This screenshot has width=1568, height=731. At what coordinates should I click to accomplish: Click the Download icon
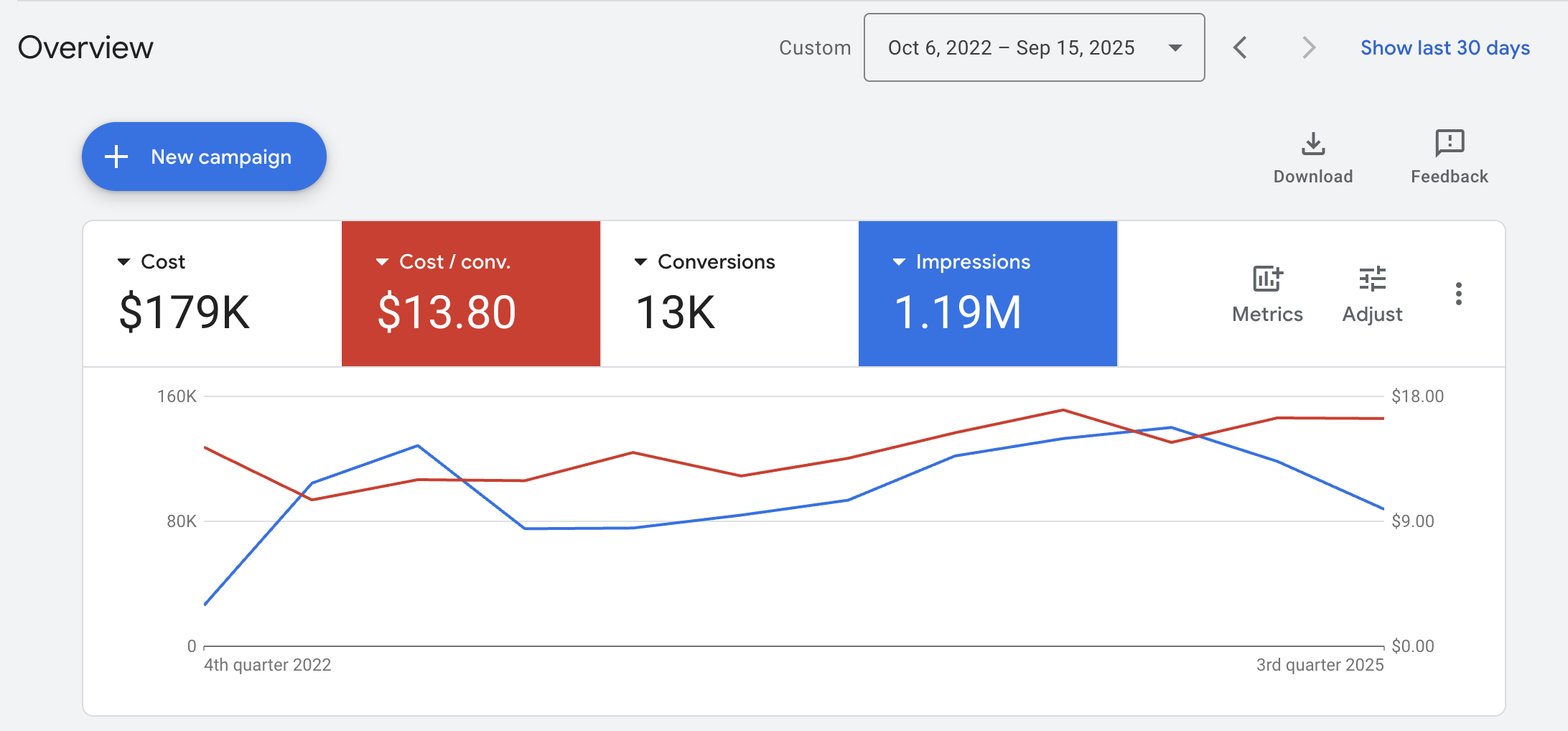point(1312,144)
